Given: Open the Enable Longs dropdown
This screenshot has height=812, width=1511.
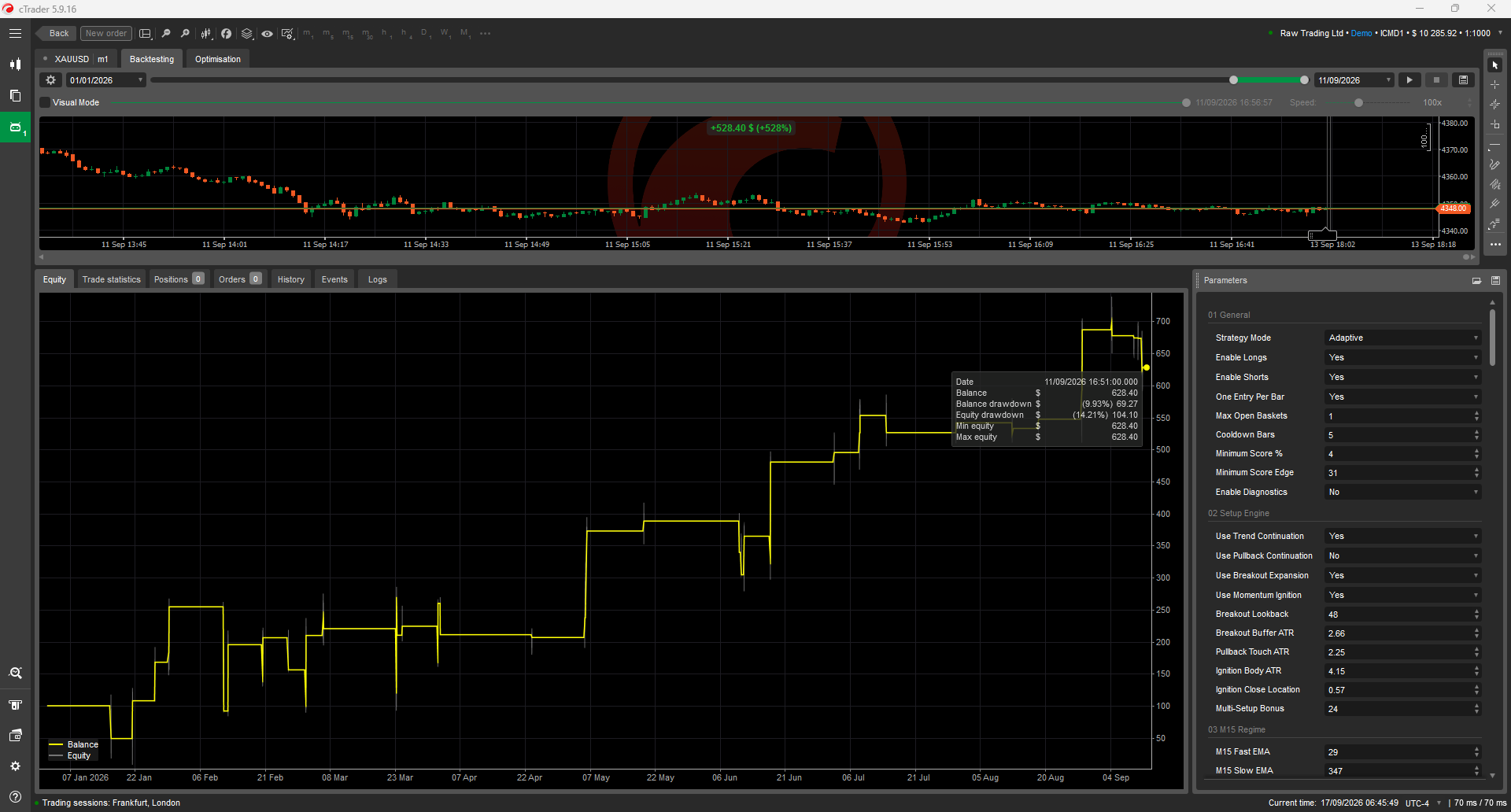Looking at the screenshot, I should coord(1402,358).
